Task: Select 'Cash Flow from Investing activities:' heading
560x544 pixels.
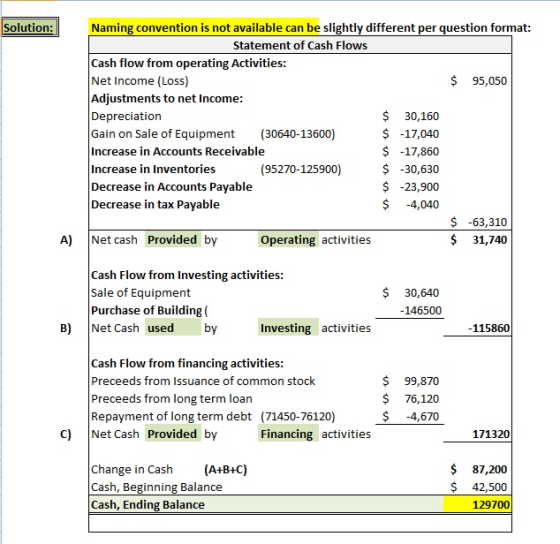Action: 187,275
